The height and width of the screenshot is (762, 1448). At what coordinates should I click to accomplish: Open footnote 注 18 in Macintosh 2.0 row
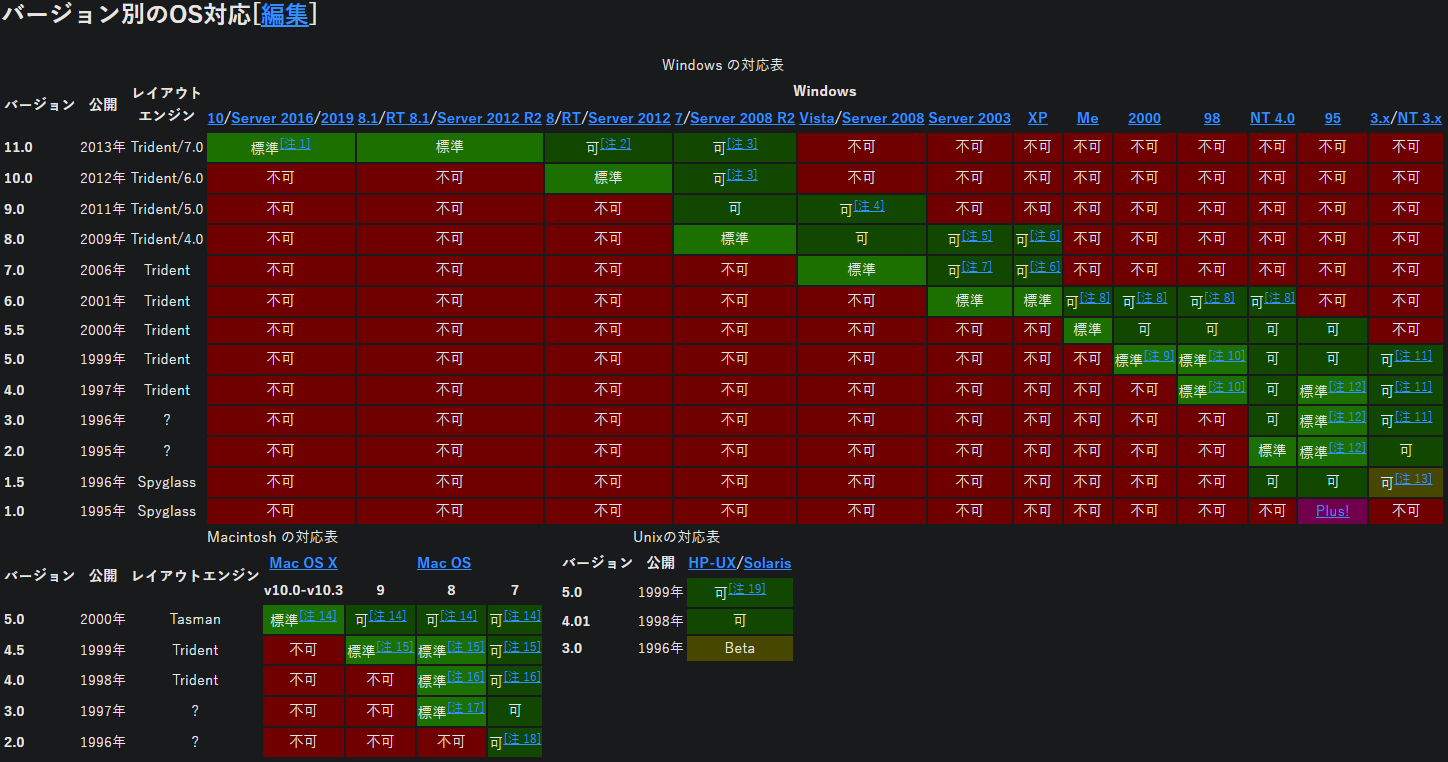(522, 738)
